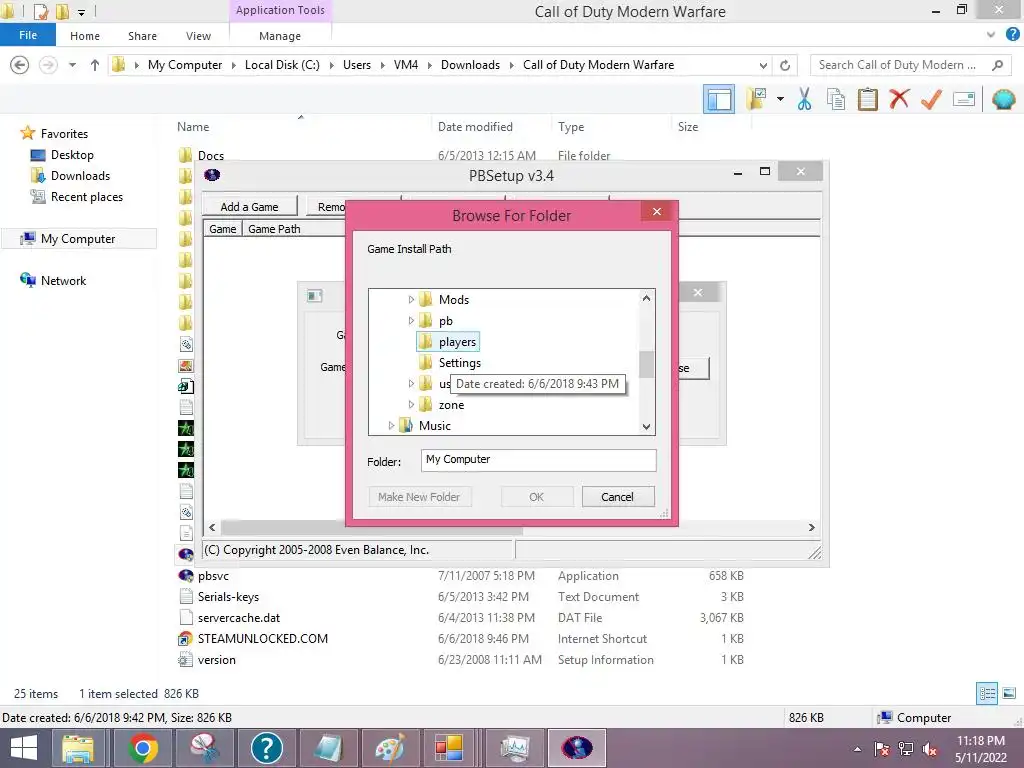Screen dimensions: 1024x768
Task: Click the Copy toolbar icon
Action: [x=836, y=99]
